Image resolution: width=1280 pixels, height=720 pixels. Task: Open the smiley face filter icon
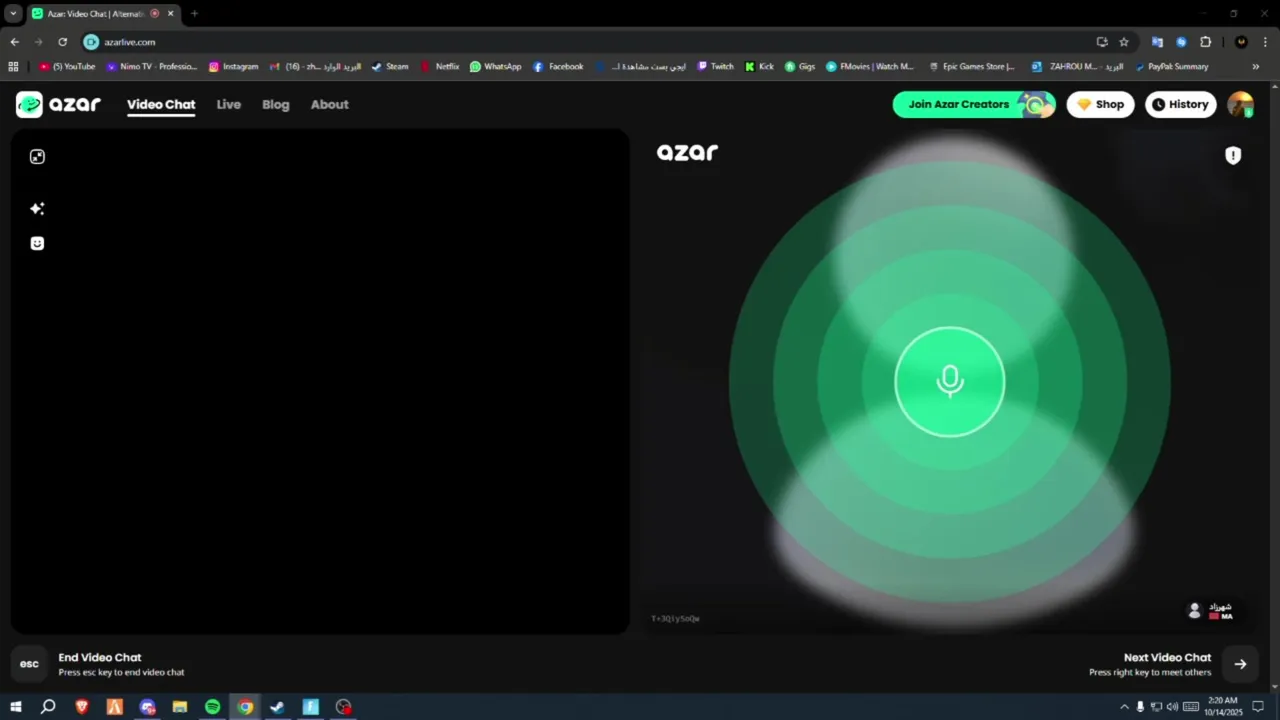[x=37, y=243]
